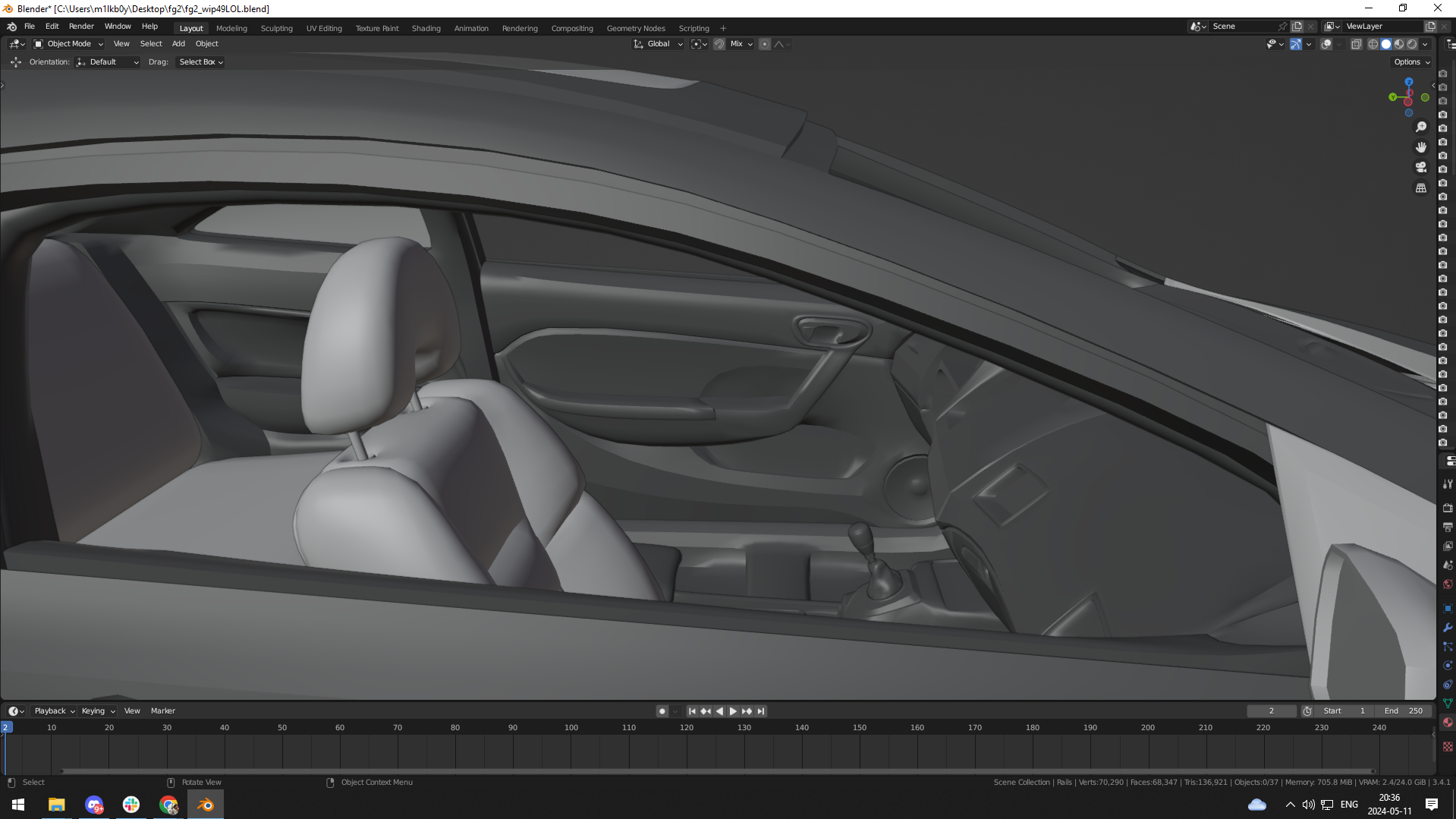Toggle proportional editing
The height and width of the screenshot is (819, 1456).
765,44
